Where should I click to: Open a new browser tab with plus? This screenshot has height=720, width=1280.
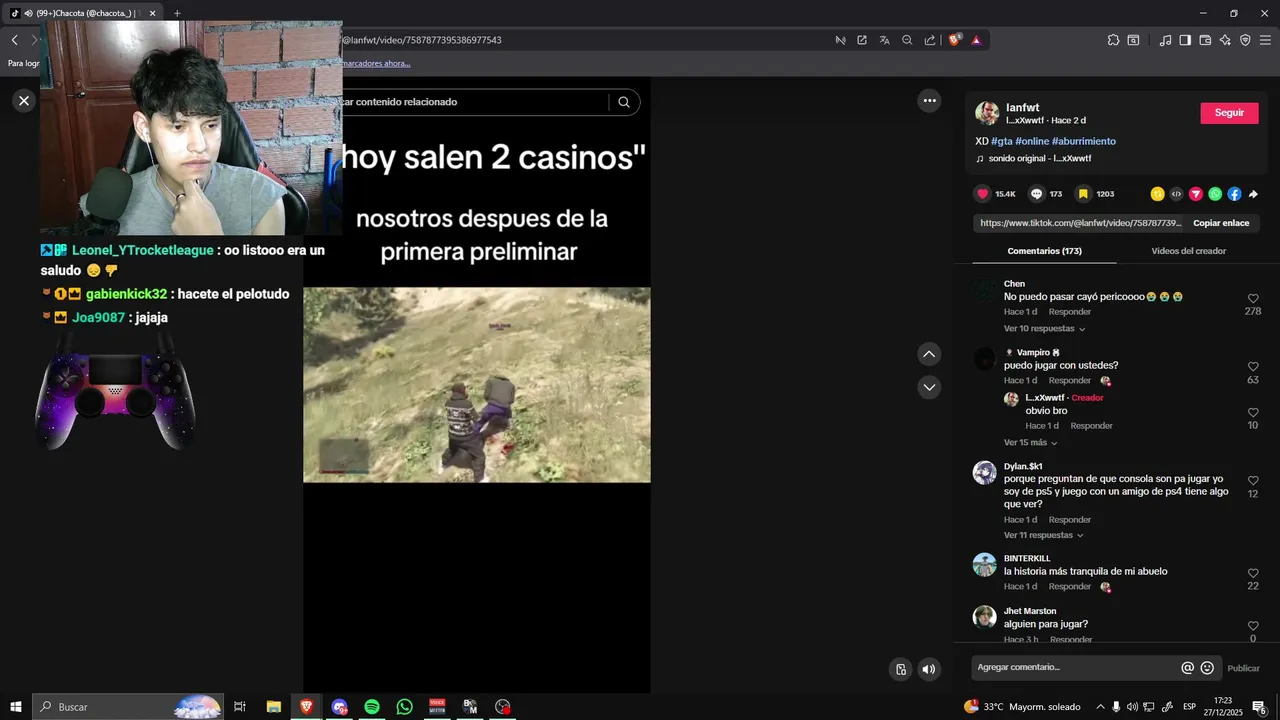(177, 13)
